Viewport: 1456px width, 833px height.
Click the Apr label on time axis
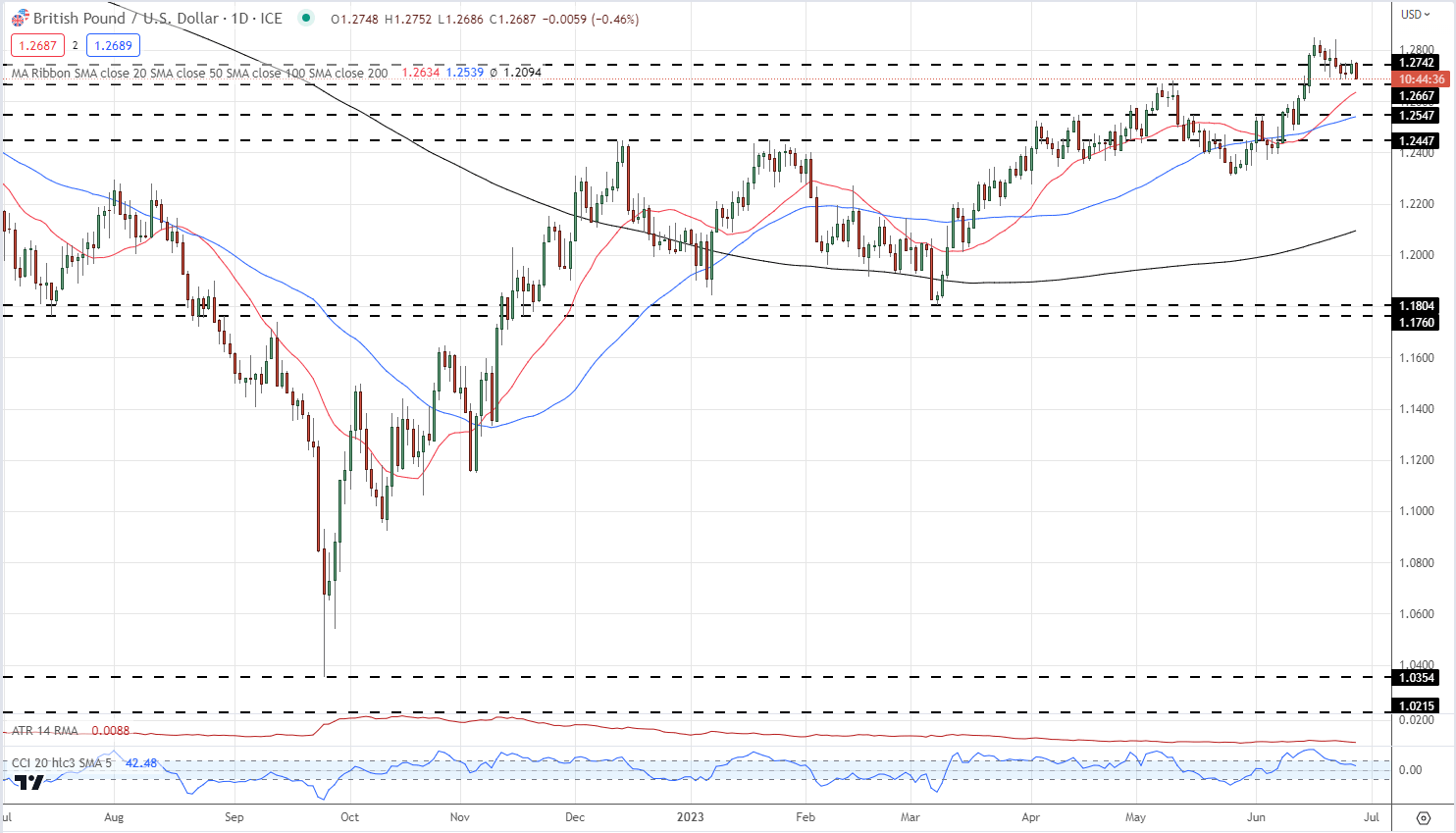1030,816
